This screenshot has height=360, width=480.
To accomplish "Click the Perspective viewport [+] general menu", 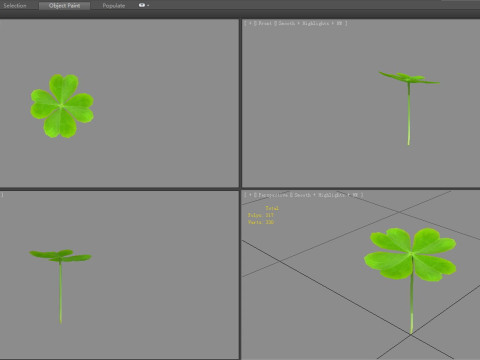I will tap(250, 195).
